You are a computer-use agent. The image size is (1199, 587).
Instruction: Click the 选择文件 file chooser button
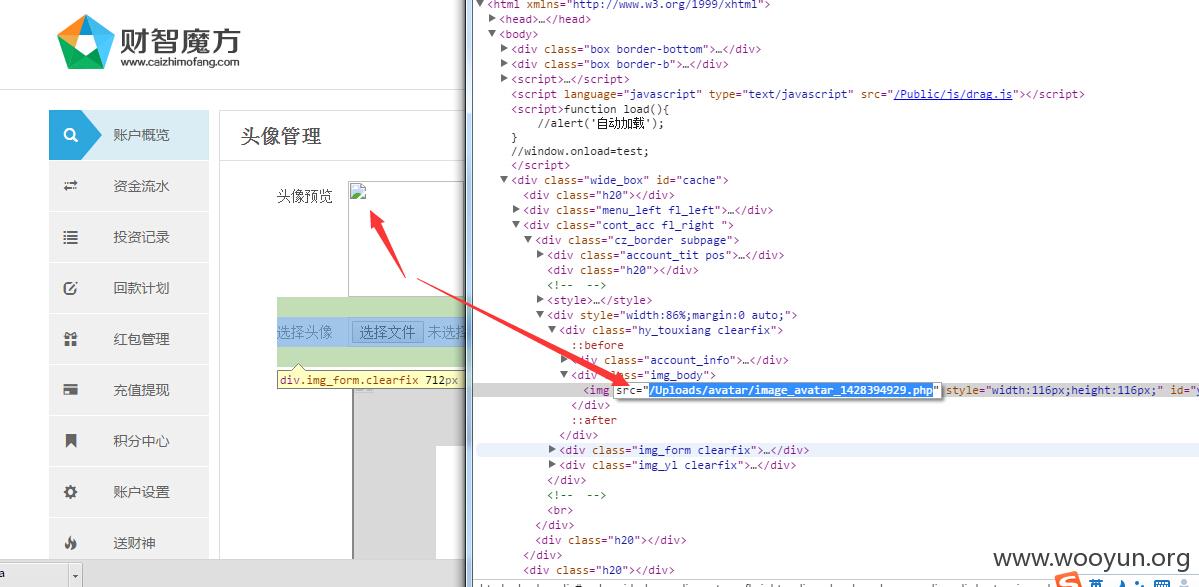(x=388, y=332)
